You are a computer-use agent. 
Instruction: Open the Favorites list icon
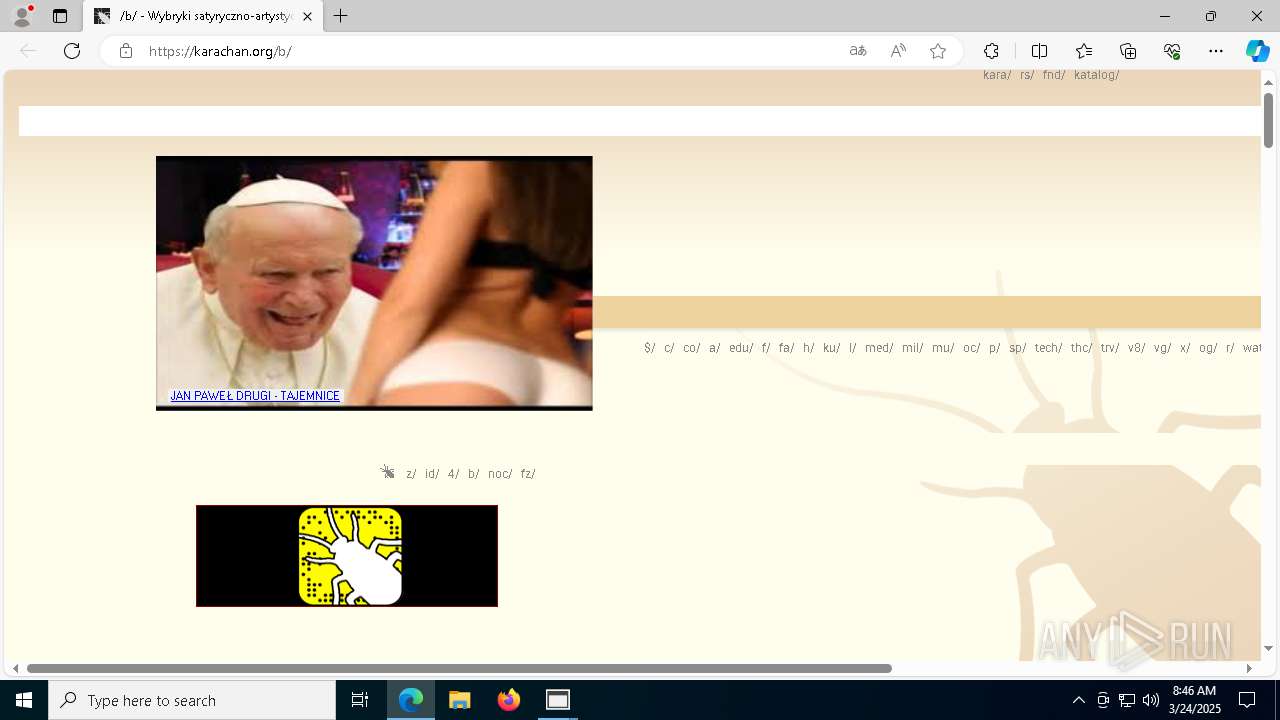coord(1084,51)
